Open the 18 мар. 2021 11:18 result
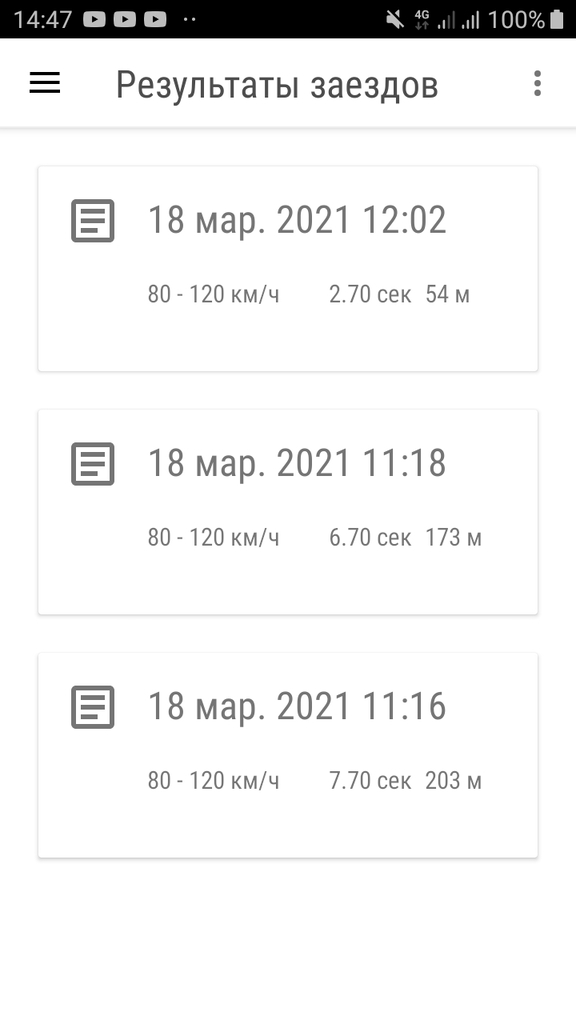Viewport: 576px width, 1024px height. pyautogui.click(x=288, y=511)
